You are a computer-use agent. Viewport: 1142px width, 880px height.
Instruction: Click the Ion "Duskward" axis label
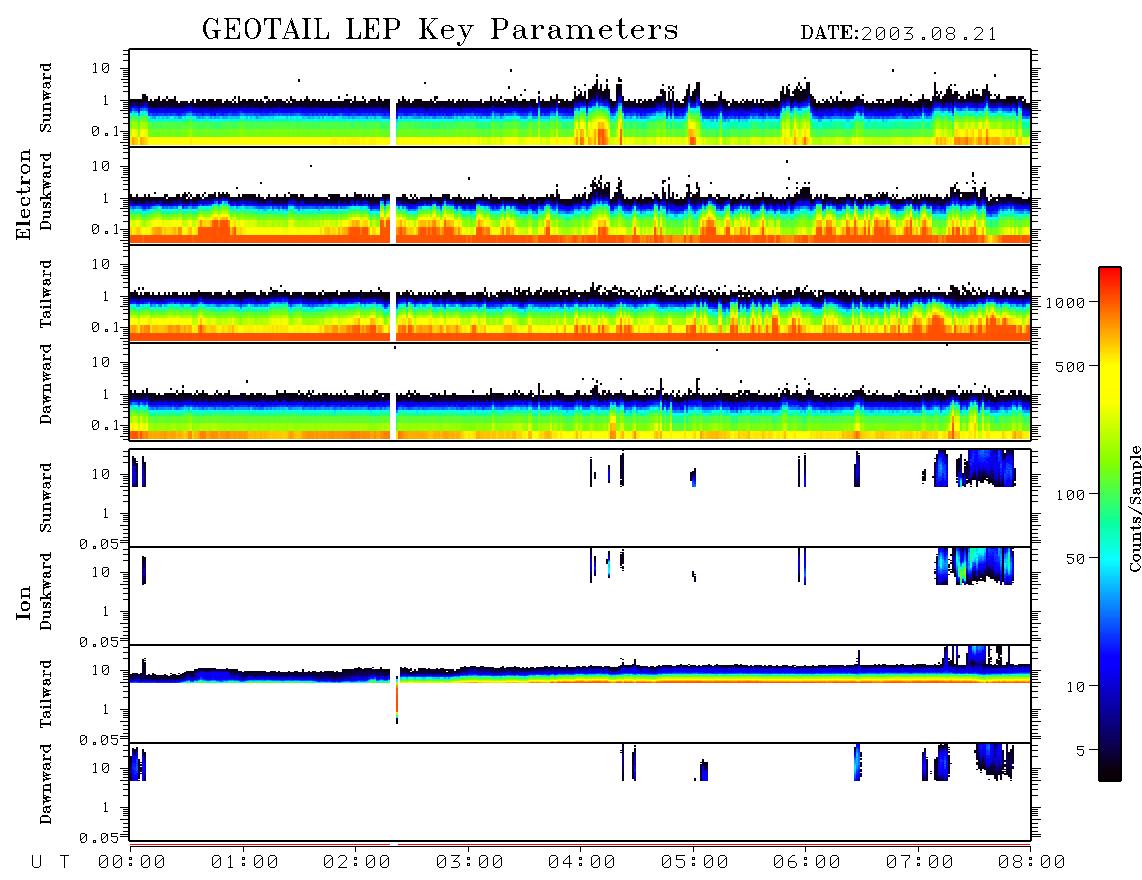coord(46,592)
